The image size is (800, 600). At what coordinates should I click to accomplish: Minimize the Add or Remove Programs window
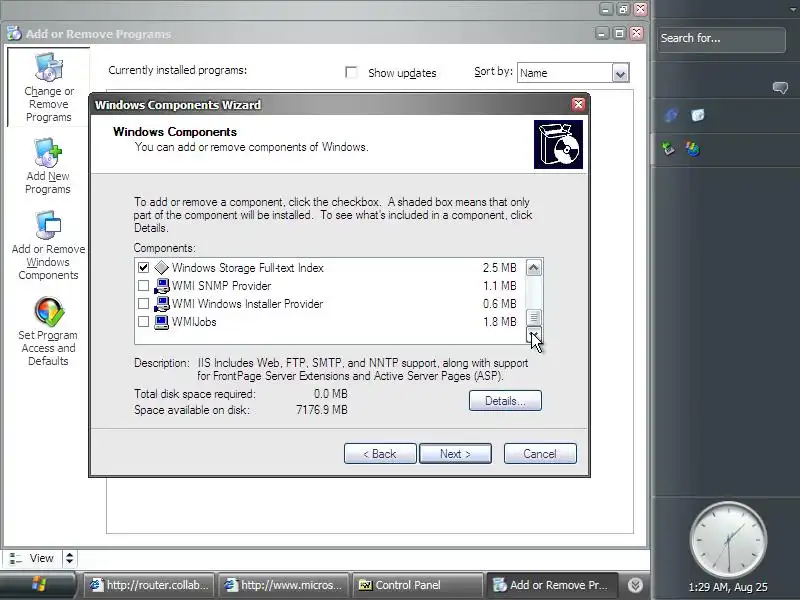[603, 34]
